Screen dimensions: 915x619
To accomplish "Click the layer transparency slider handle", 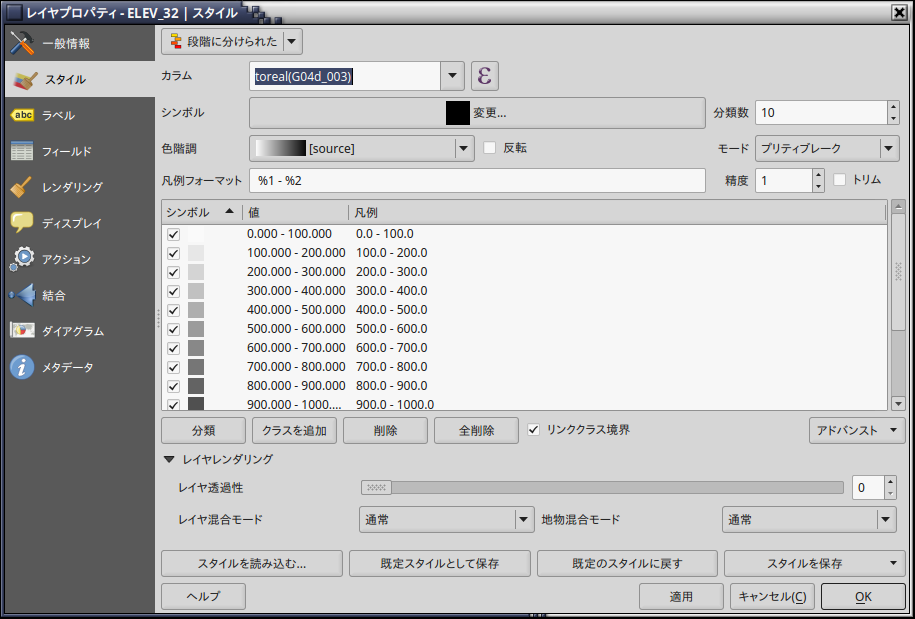I will click(x=377, y=488).
